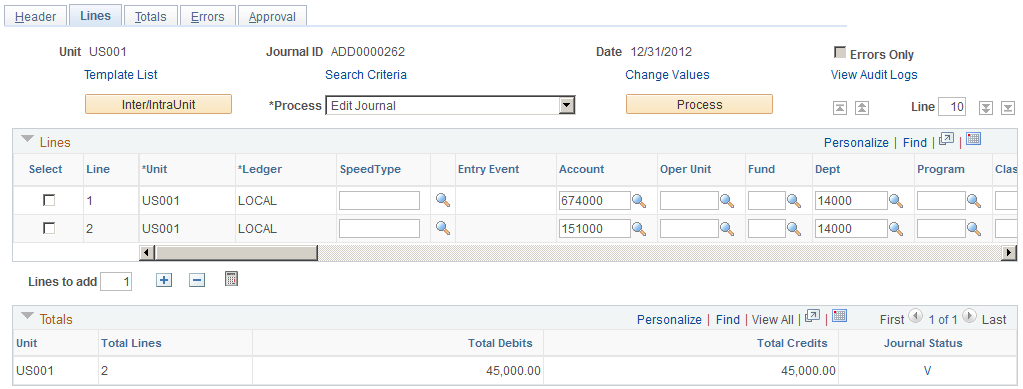Open Lines grid in new window icon

(x=946, y=139)
